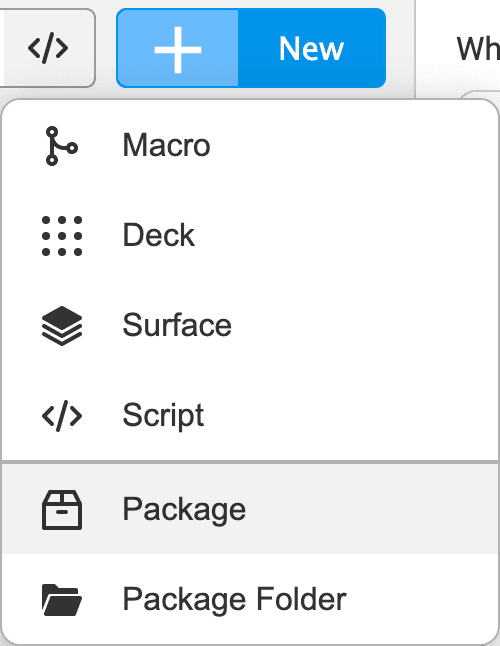This screenshot has height=646, width=500.
Task: Select the Script code icon in menu
Action: 62,415
